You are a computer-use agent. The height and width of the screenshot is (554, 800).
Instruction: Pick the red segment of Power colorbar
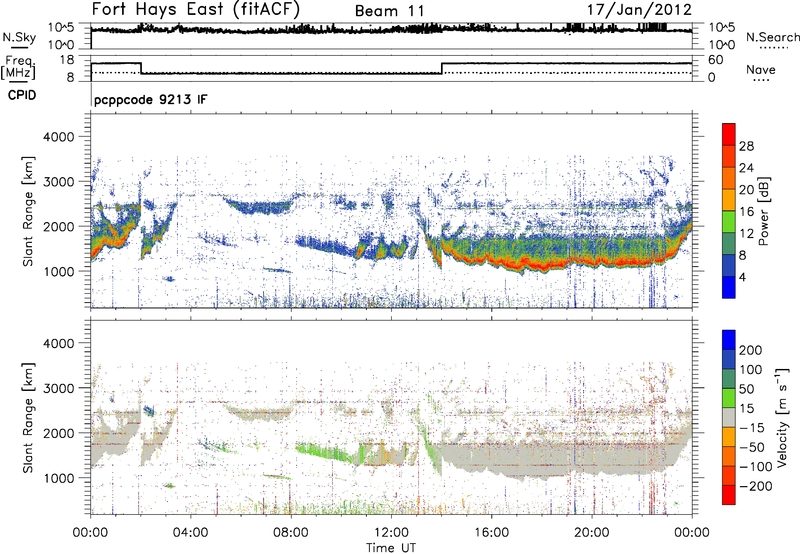pyautogui.click(x=729, y=134)
